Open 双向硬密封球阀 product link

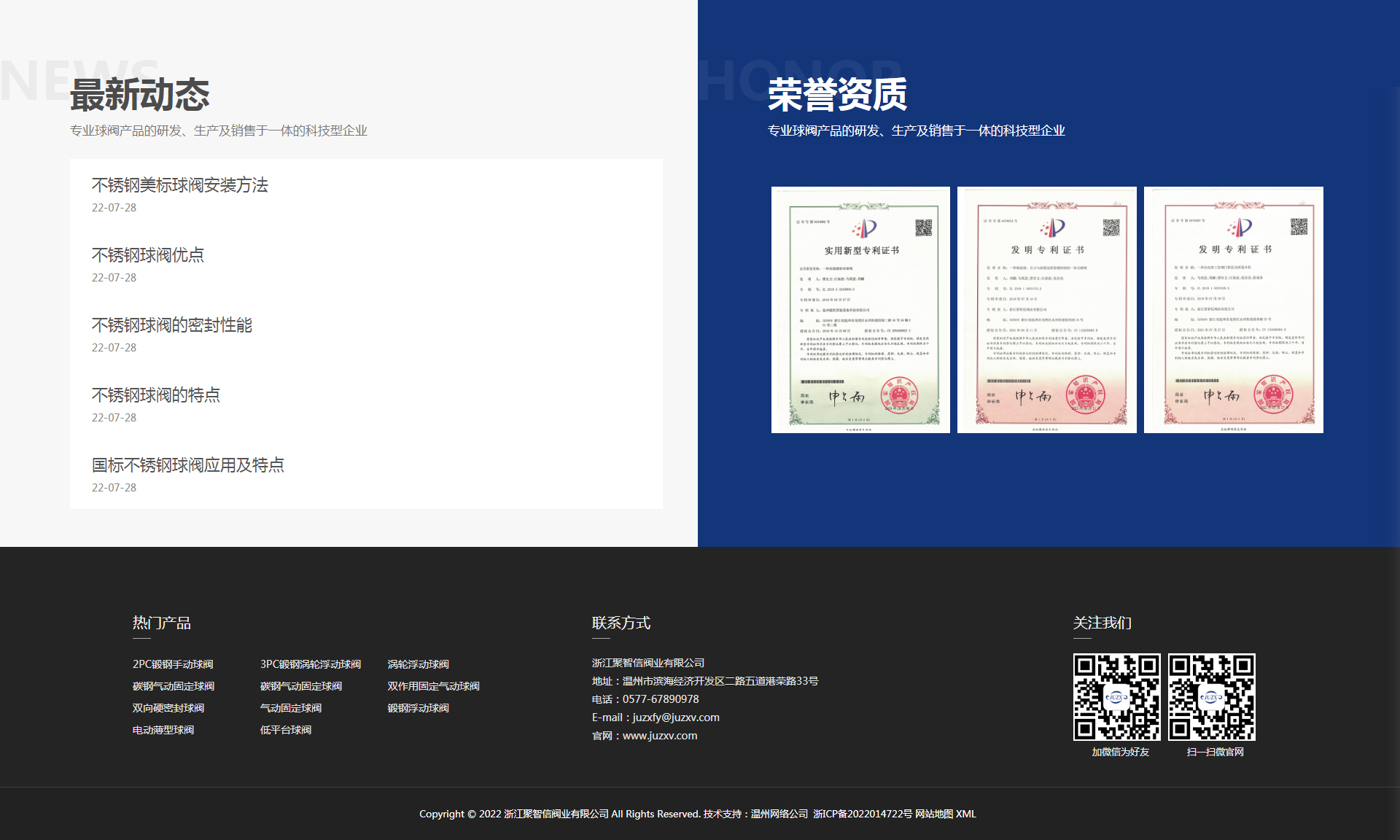pos(168,708)
